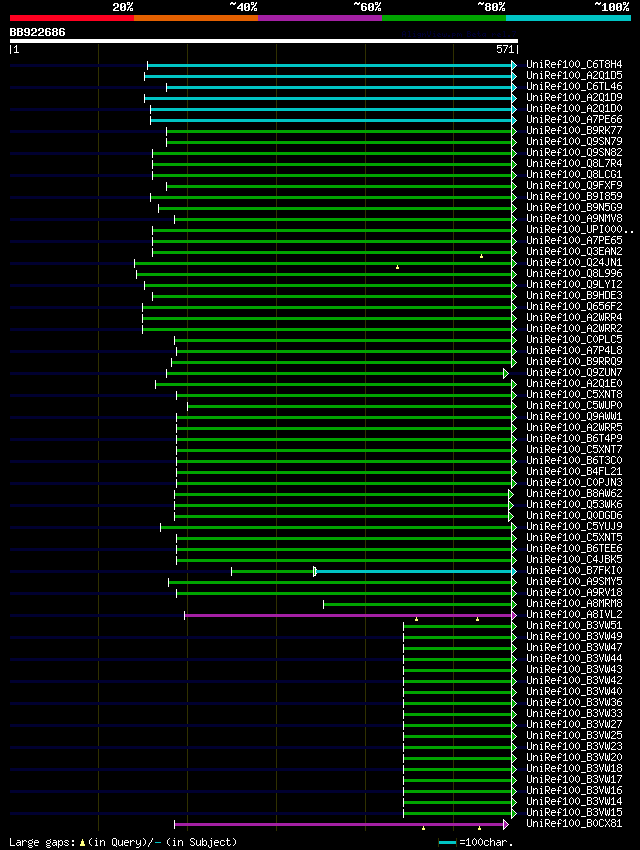640x850 pixels.
Task: Open hit UniRef100_A2Q1D0
Action: (x=574, y=108)
